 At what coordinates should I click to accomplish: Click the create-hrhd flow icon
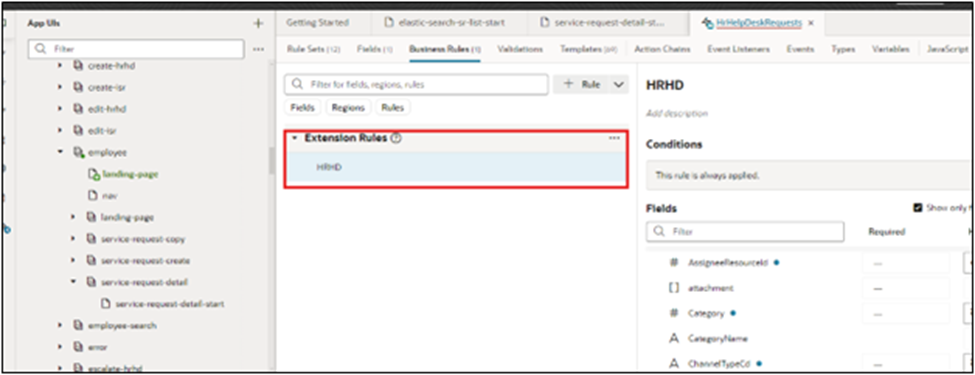pos(78,65)
